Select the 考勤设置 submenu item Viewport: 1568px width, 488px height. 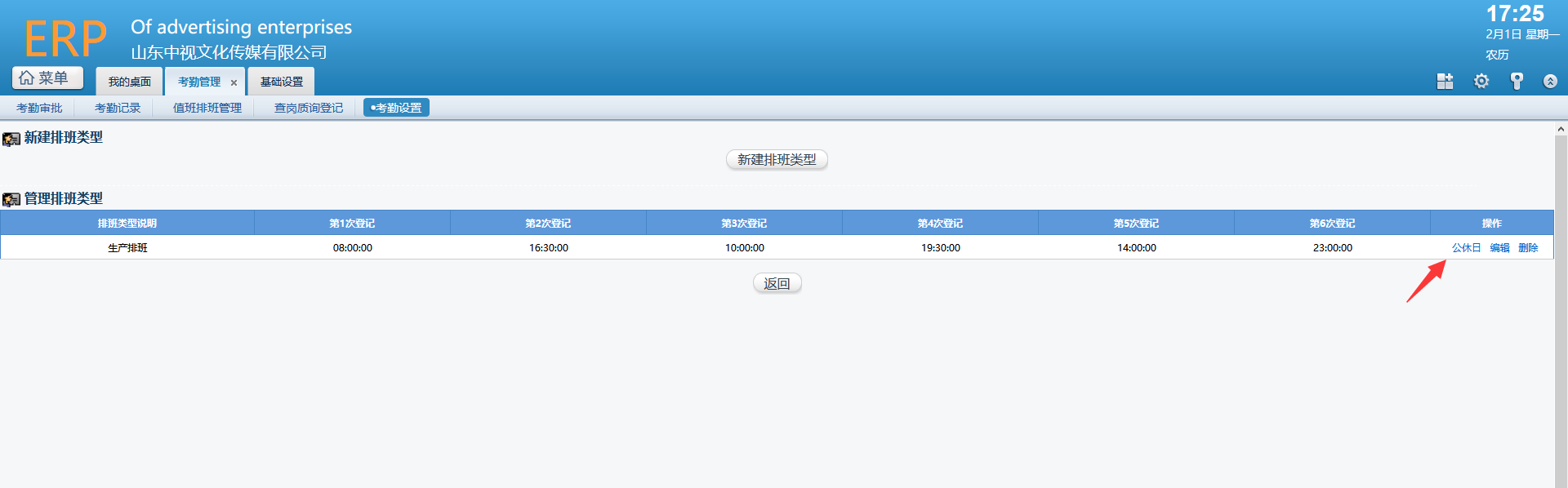pos(396,108)
